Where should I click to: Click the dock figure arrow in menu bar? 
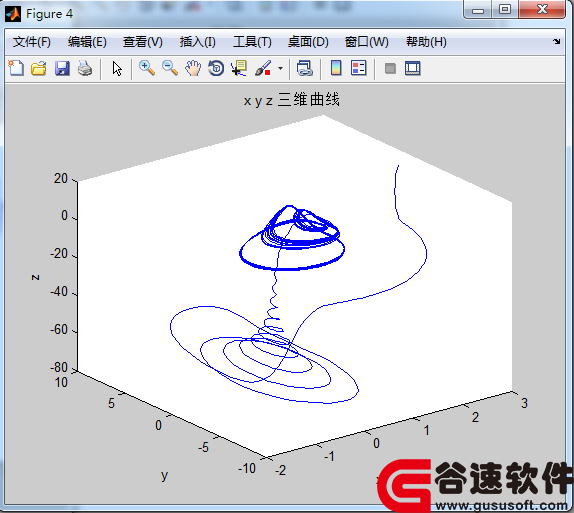point(557,41)
